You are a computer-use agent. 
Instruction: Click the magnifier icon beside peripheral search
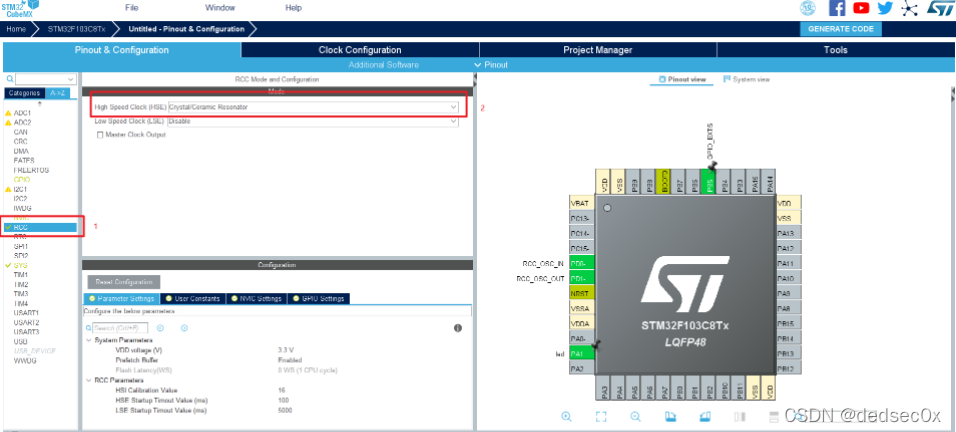[x=10, y=79]
